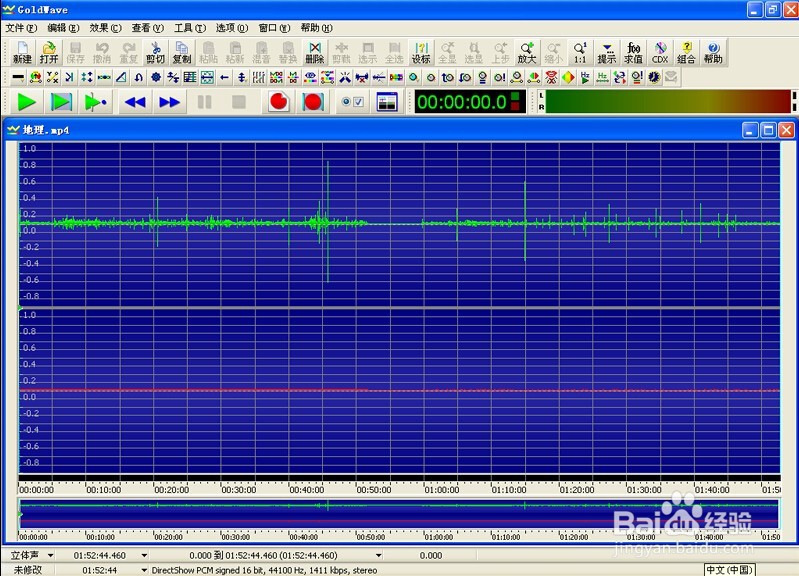Play audio with the green play button
799x576 pixels.
[x=26, y=102]
